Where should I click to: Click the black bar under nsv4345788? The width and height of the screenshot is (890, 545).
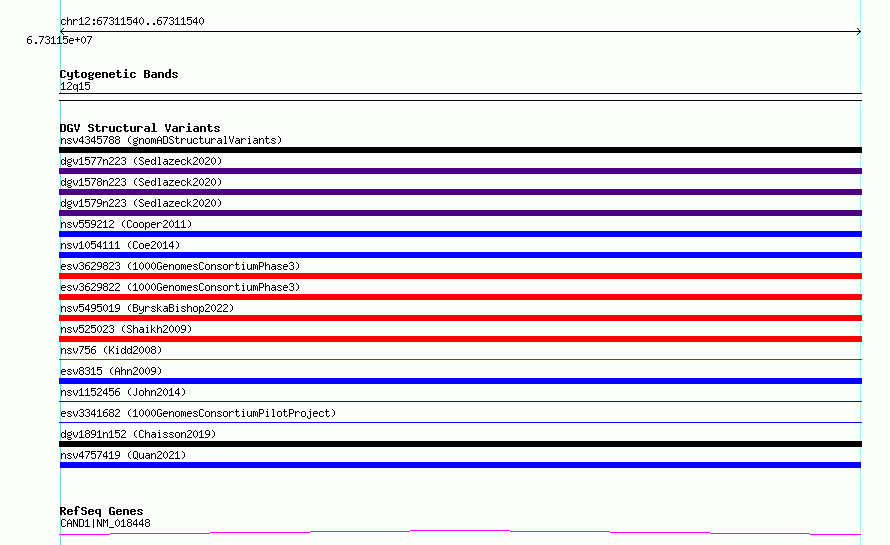(460, 150)
